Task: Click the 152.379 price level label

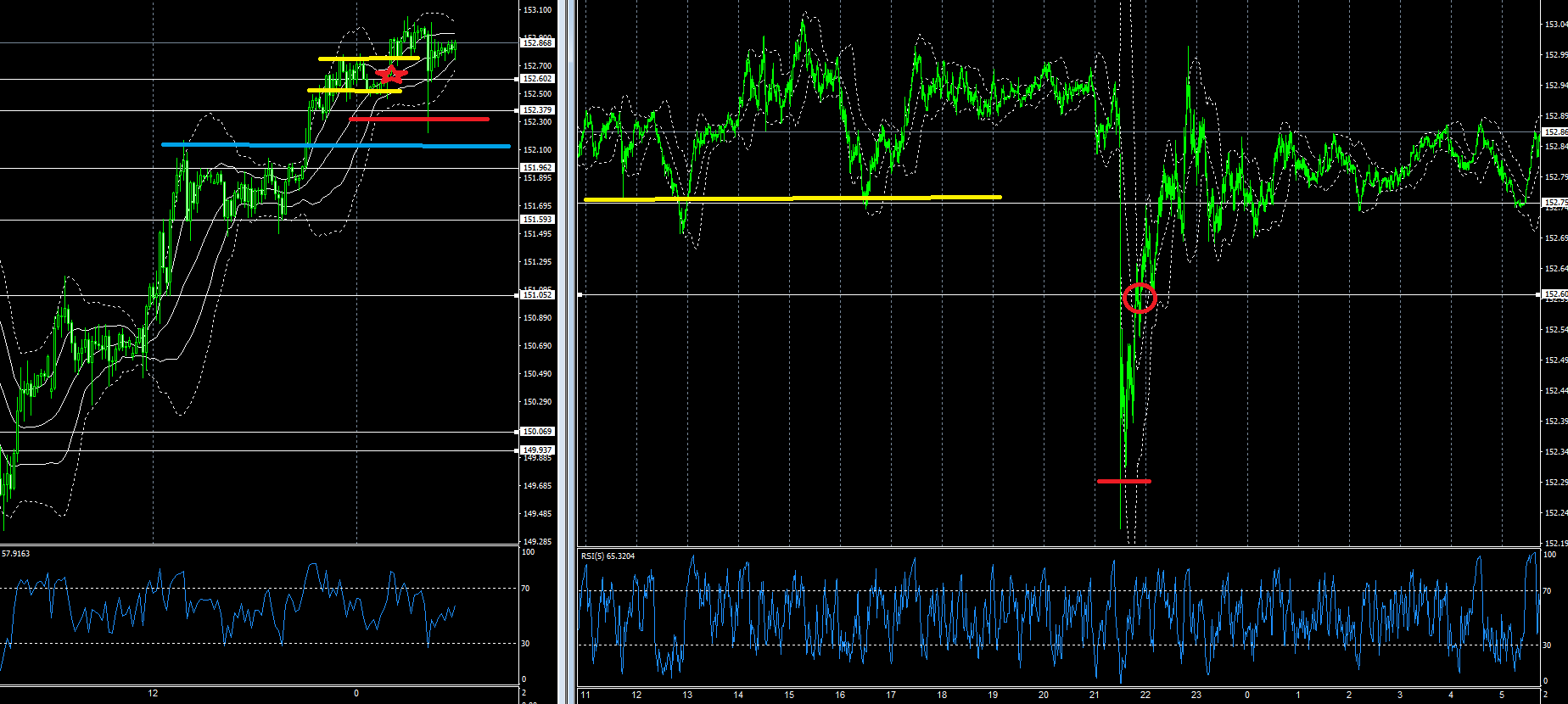Action: pos(537,110)
